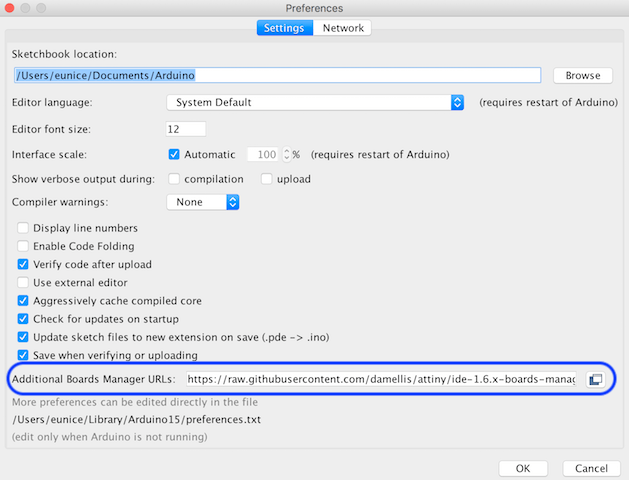Click the Browse button for sketchbook location

(x=582, y=75)
